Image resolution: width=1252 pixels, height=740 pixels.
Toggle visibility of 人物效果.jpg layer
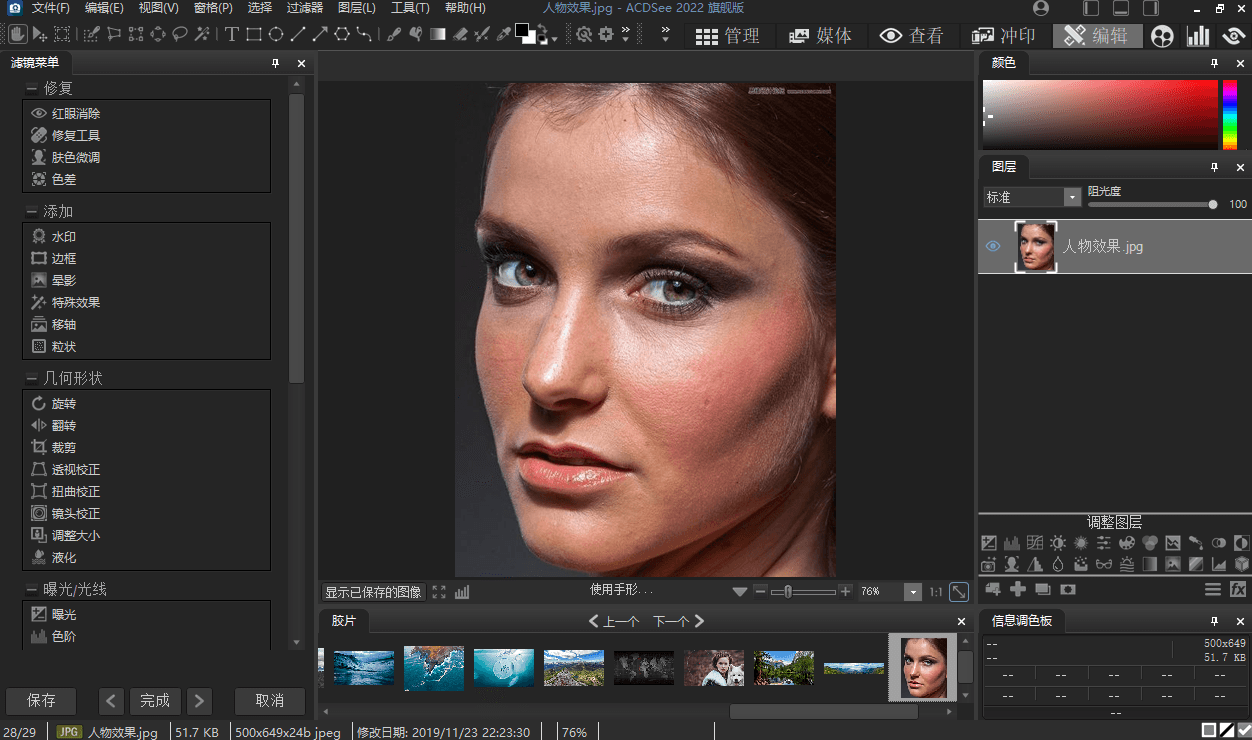(993, 246)
